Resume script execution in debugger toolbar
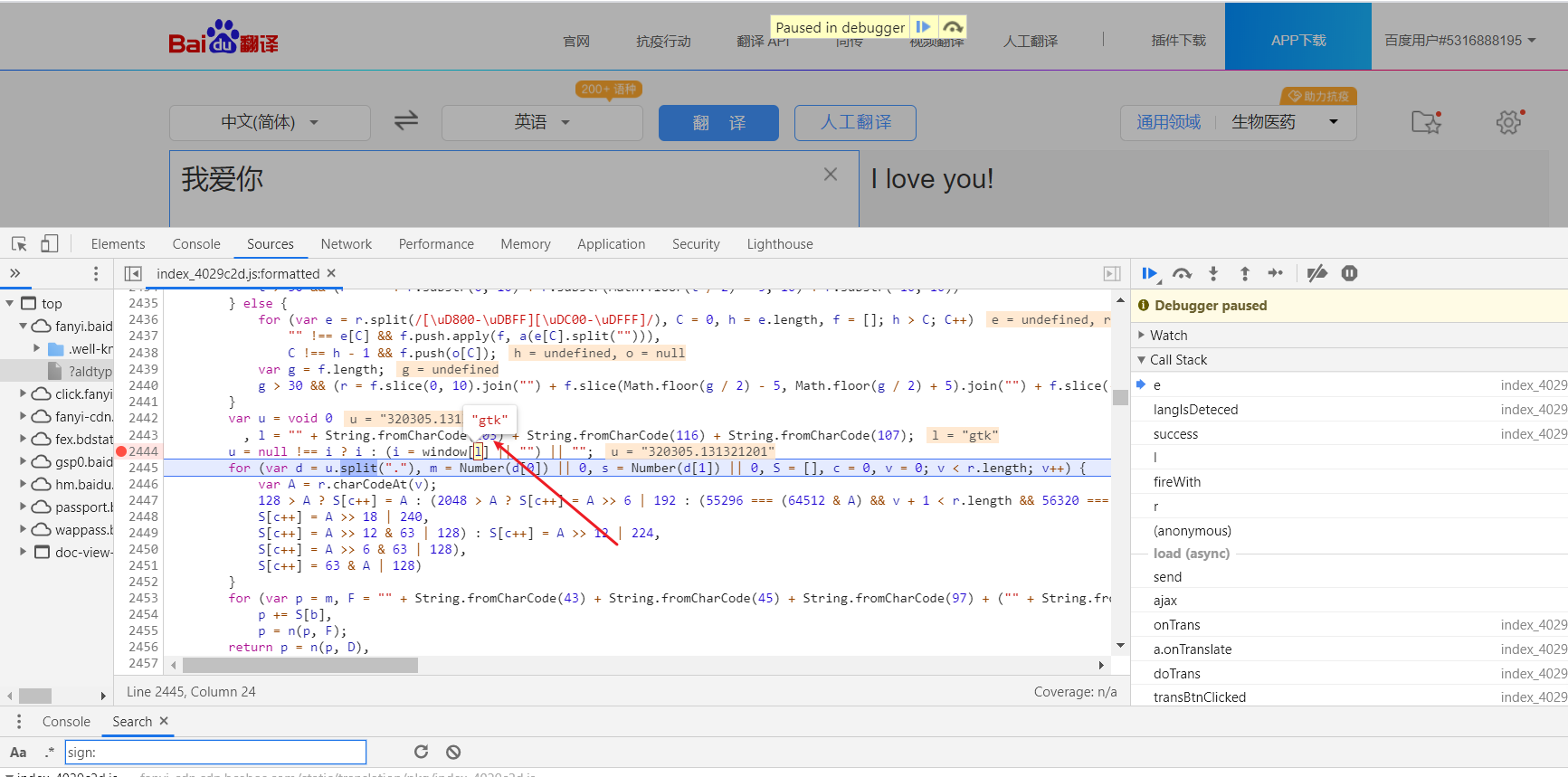1568x777 pixels. pos(1149,273)
